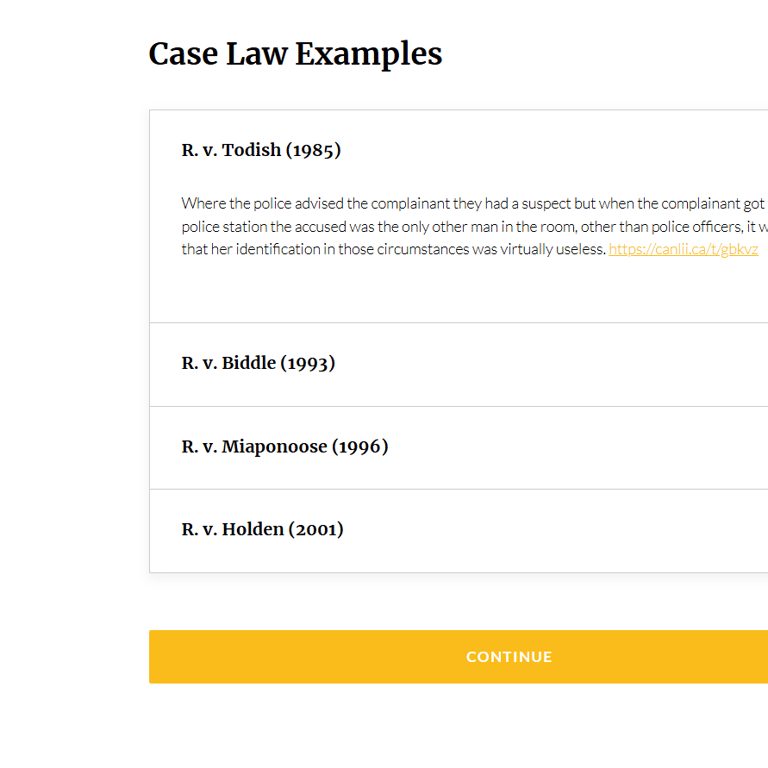The image size is (768, 768).
Task: Click the line starting 'that her identification'
Action: (390, 249)
